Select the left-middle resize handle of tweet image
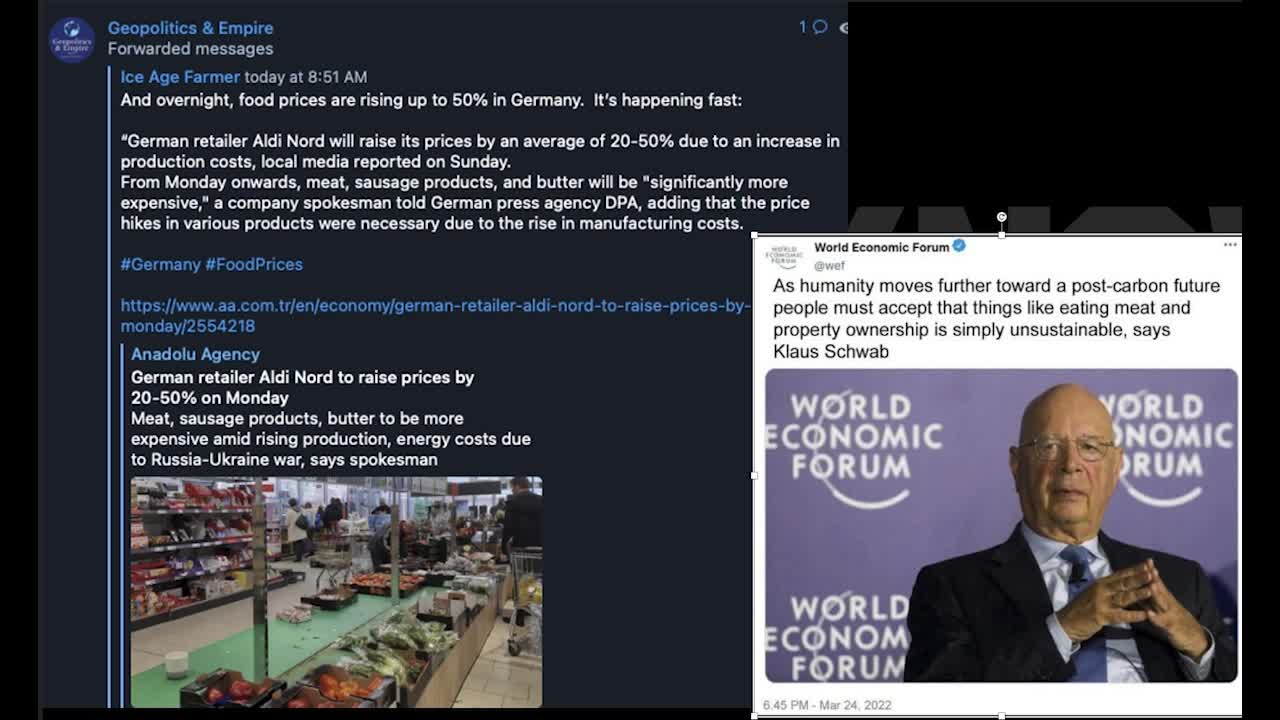The image size is (1280, 720). [753, 476]
